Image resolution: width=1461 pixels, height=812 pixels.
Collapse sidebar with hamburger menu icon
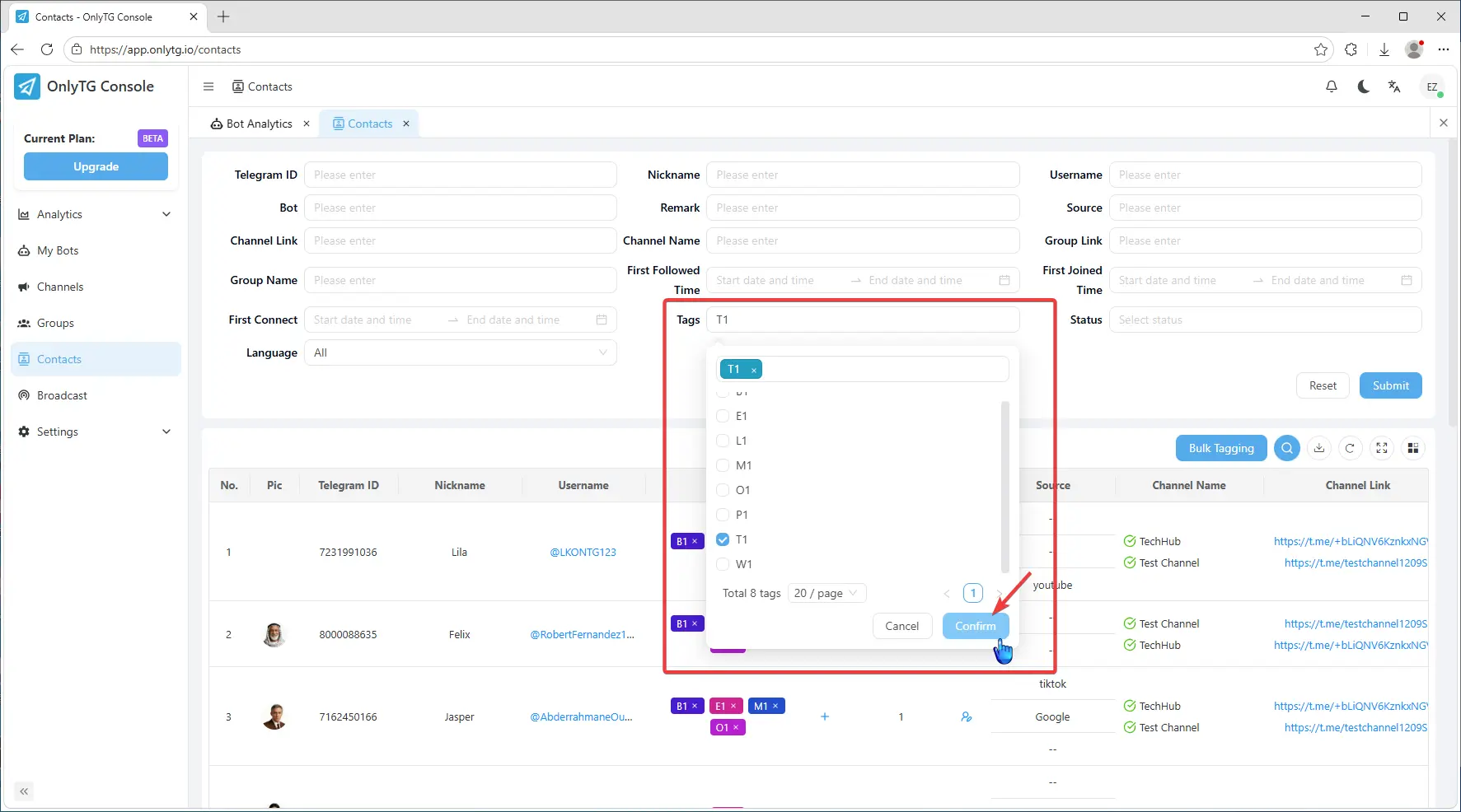click(208, 86)
